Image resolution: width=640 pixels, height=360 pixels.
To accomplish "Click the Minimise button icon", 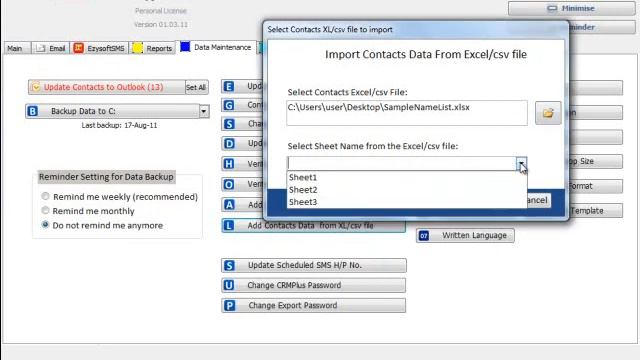I will 552,8.
